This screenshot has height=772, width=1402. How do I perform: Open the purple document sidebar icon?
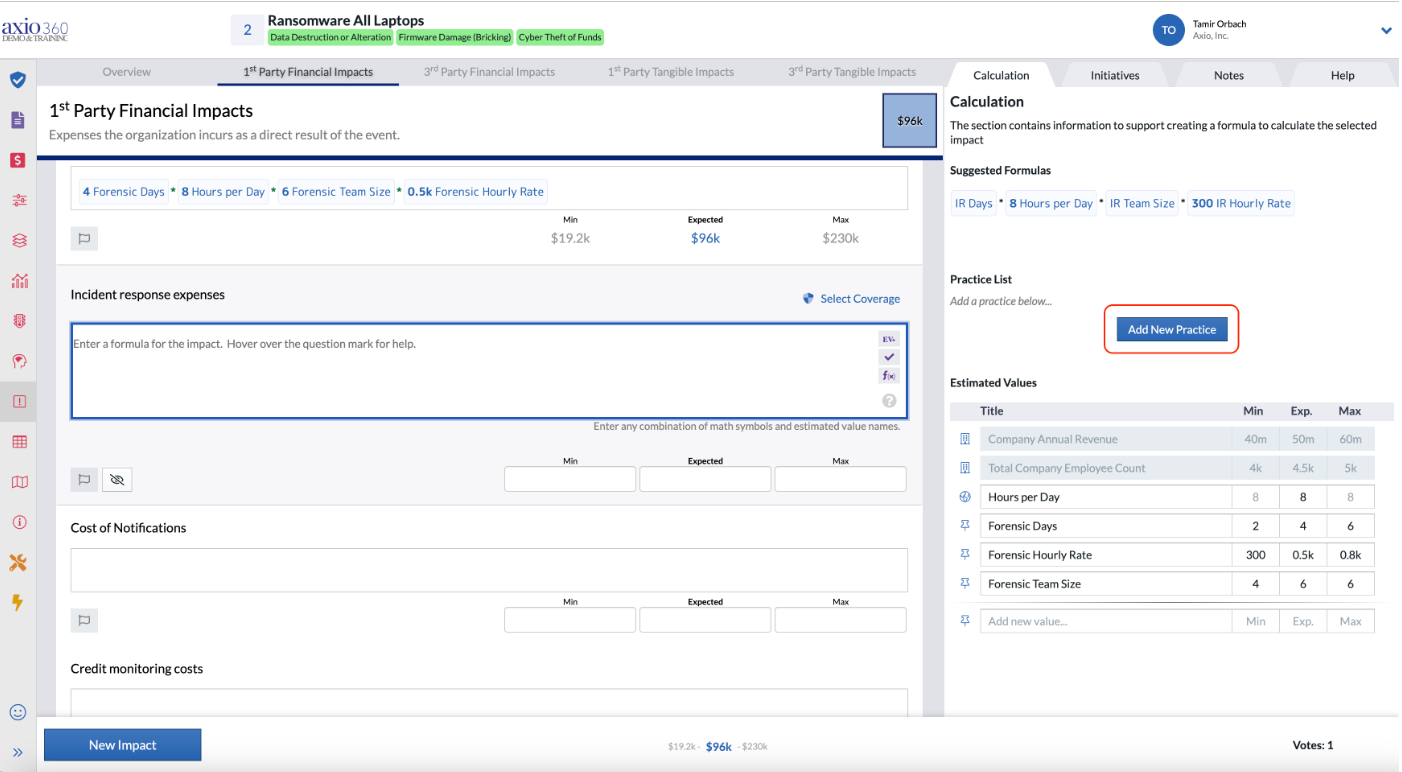coord(18,120)
